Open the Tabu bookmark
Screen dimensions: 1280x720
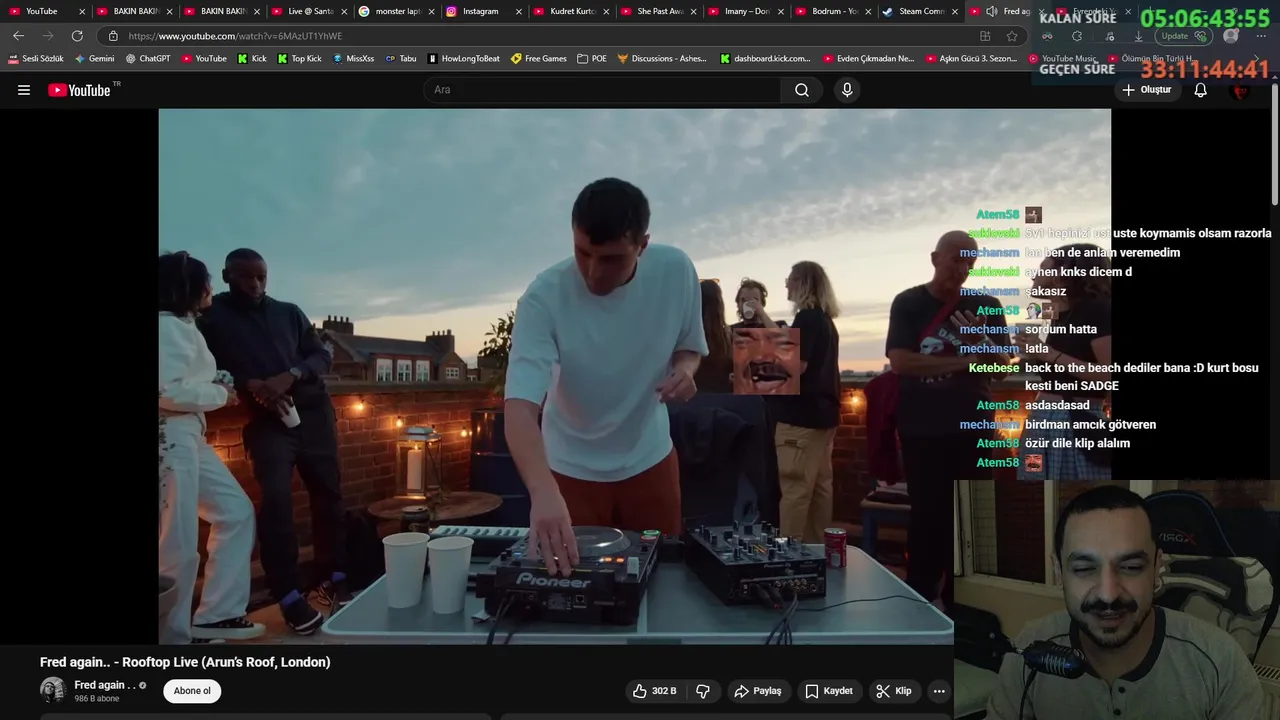(401, 59)
